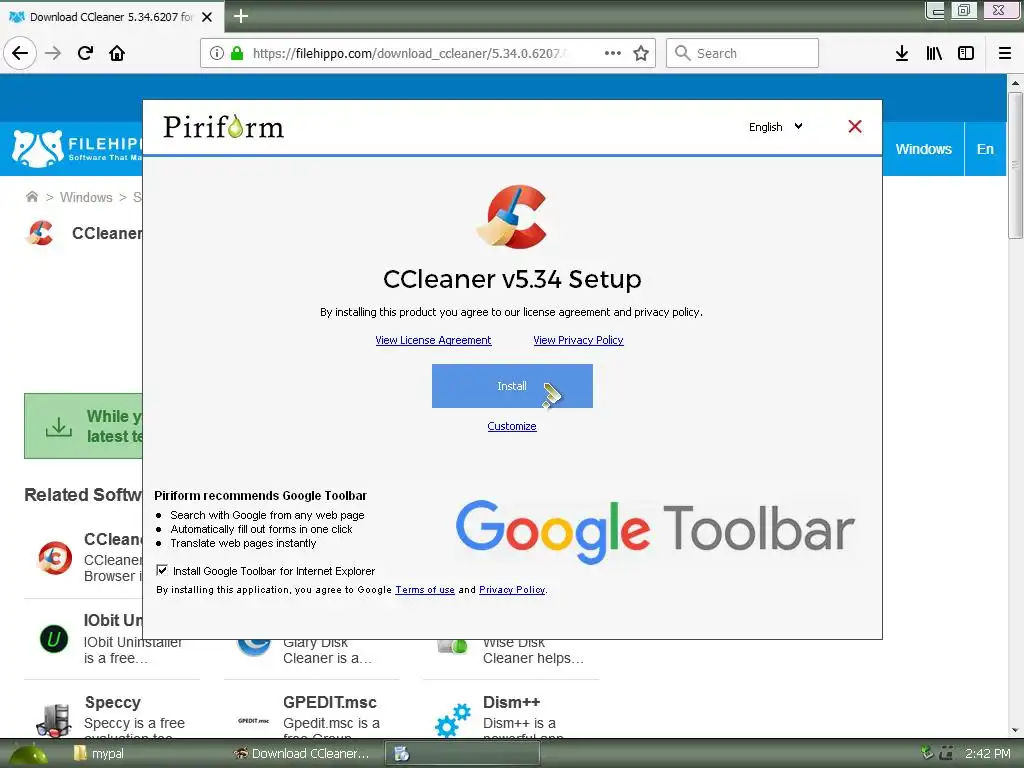
Task: Click the scrollbar down arrow
Action: 1015,730
